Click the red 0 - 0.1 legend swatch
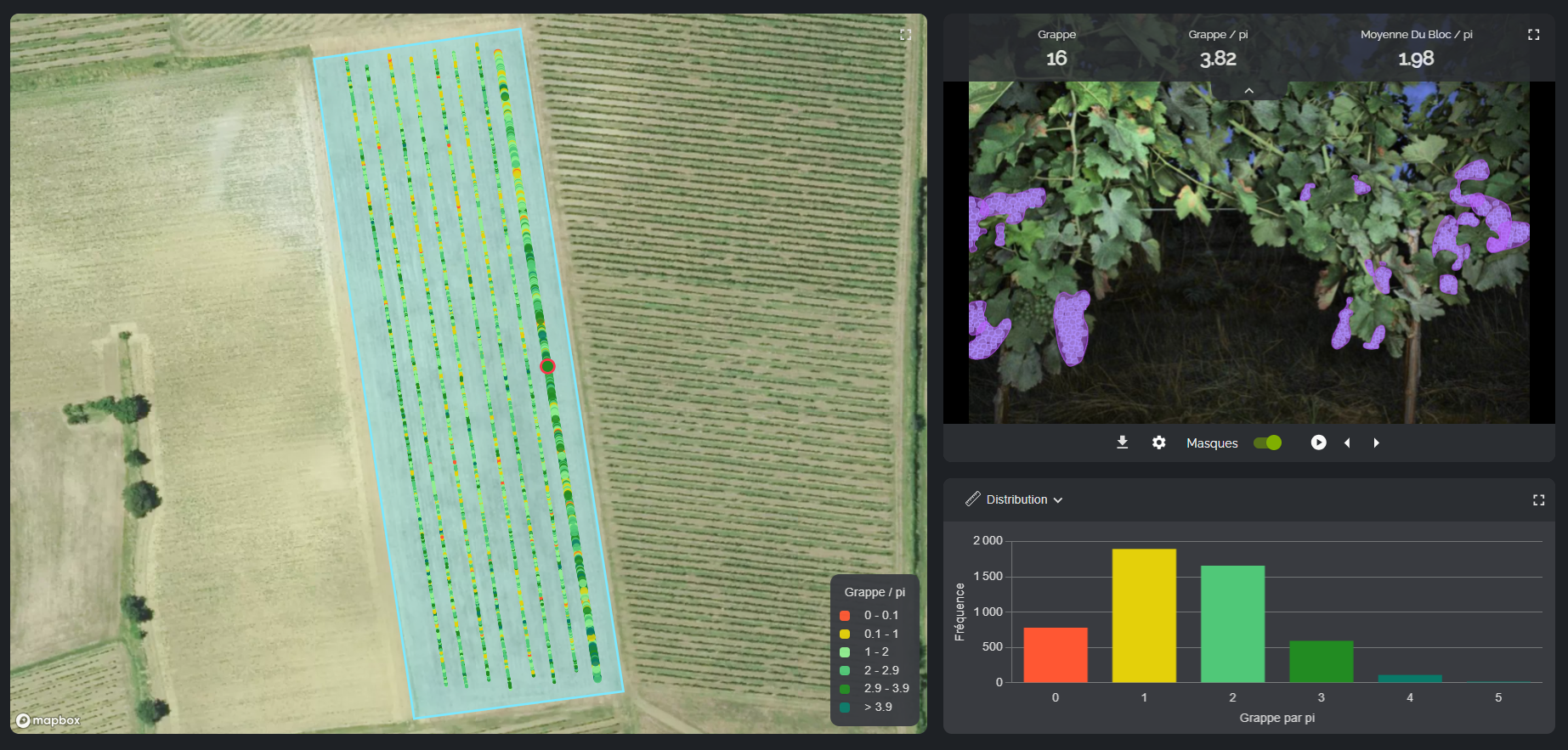1568x750 pixels. click(845, 616)
